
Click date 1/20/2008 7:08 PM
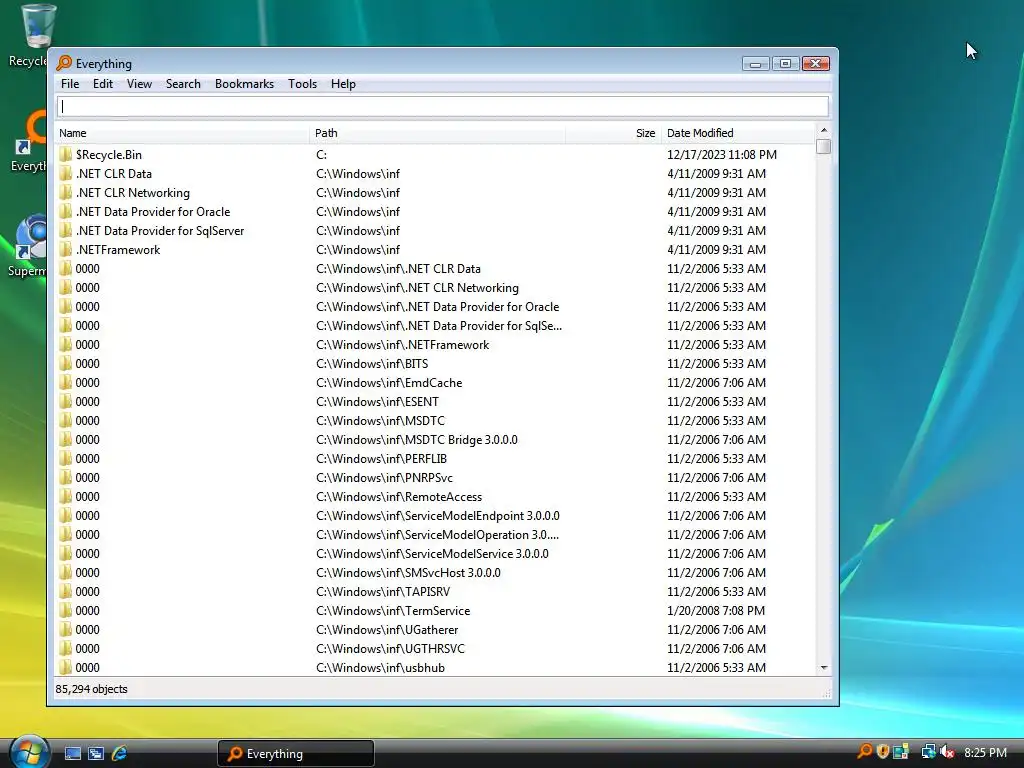point(716,611)
